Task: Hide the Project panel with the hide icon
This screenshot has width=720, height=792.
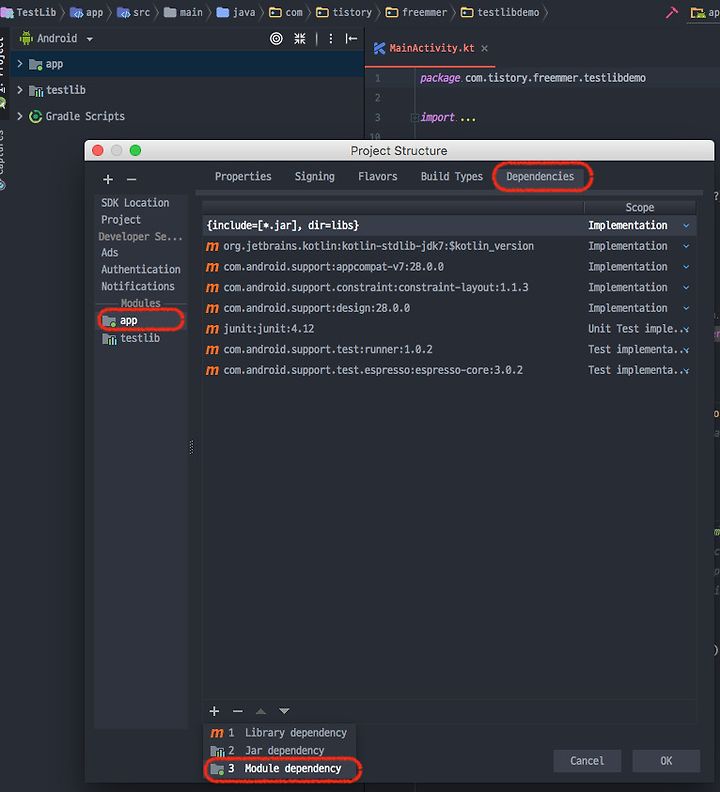Action: tap(351, 38)
